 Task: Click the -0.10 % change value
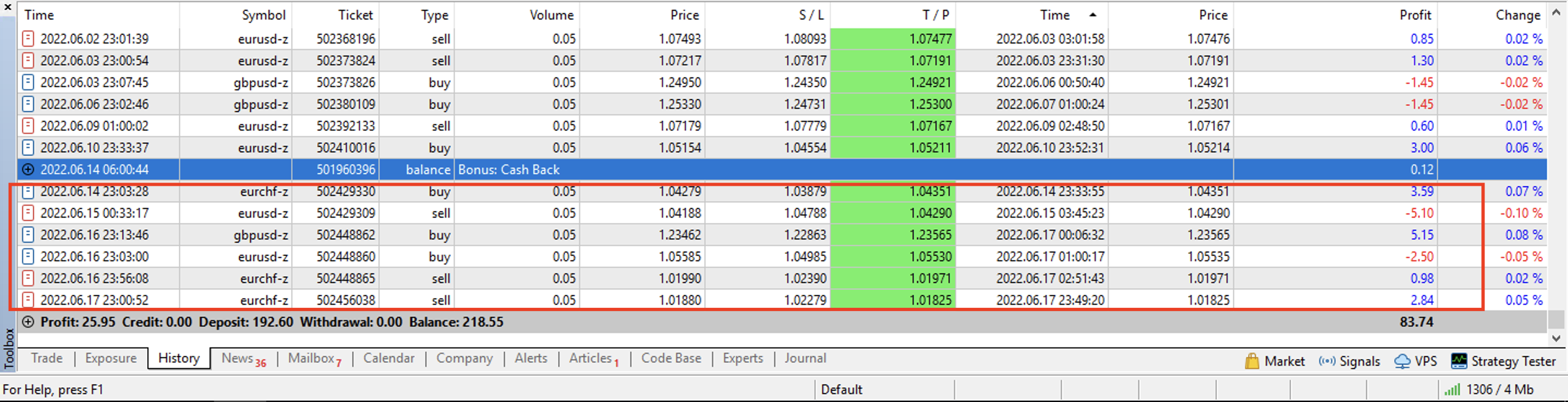[1521, 214]
